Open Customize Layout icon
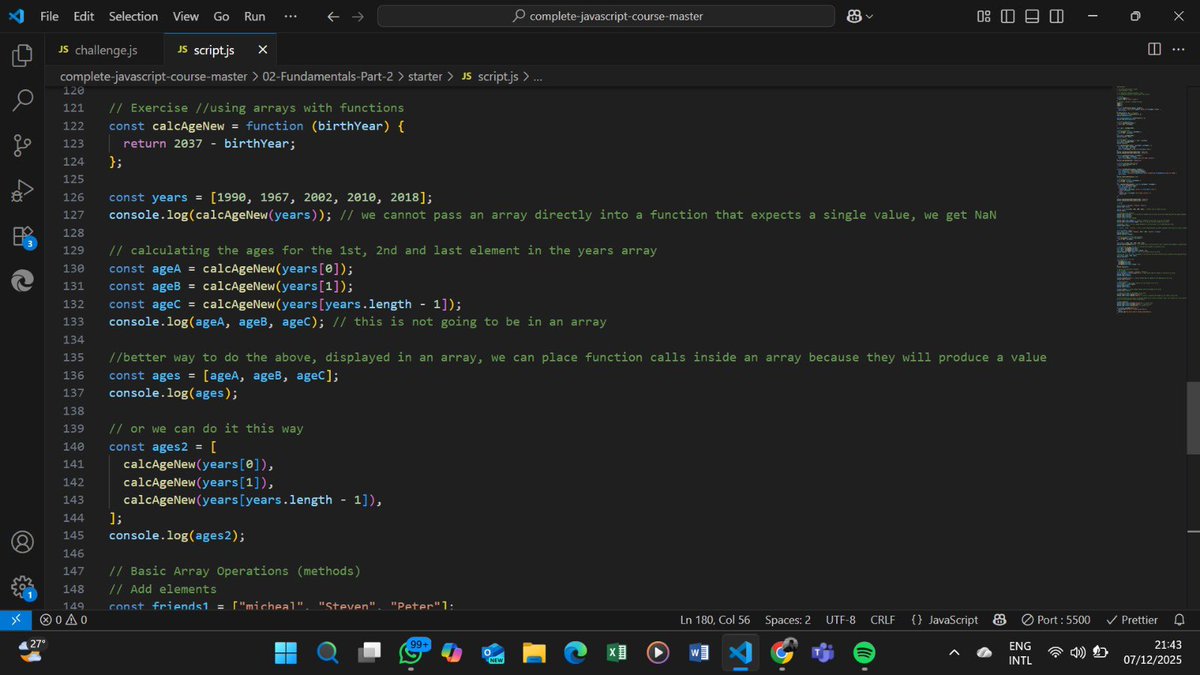The height and width of the screenshot is (675, 1200). pyautogui.click(x=984, y=16)
